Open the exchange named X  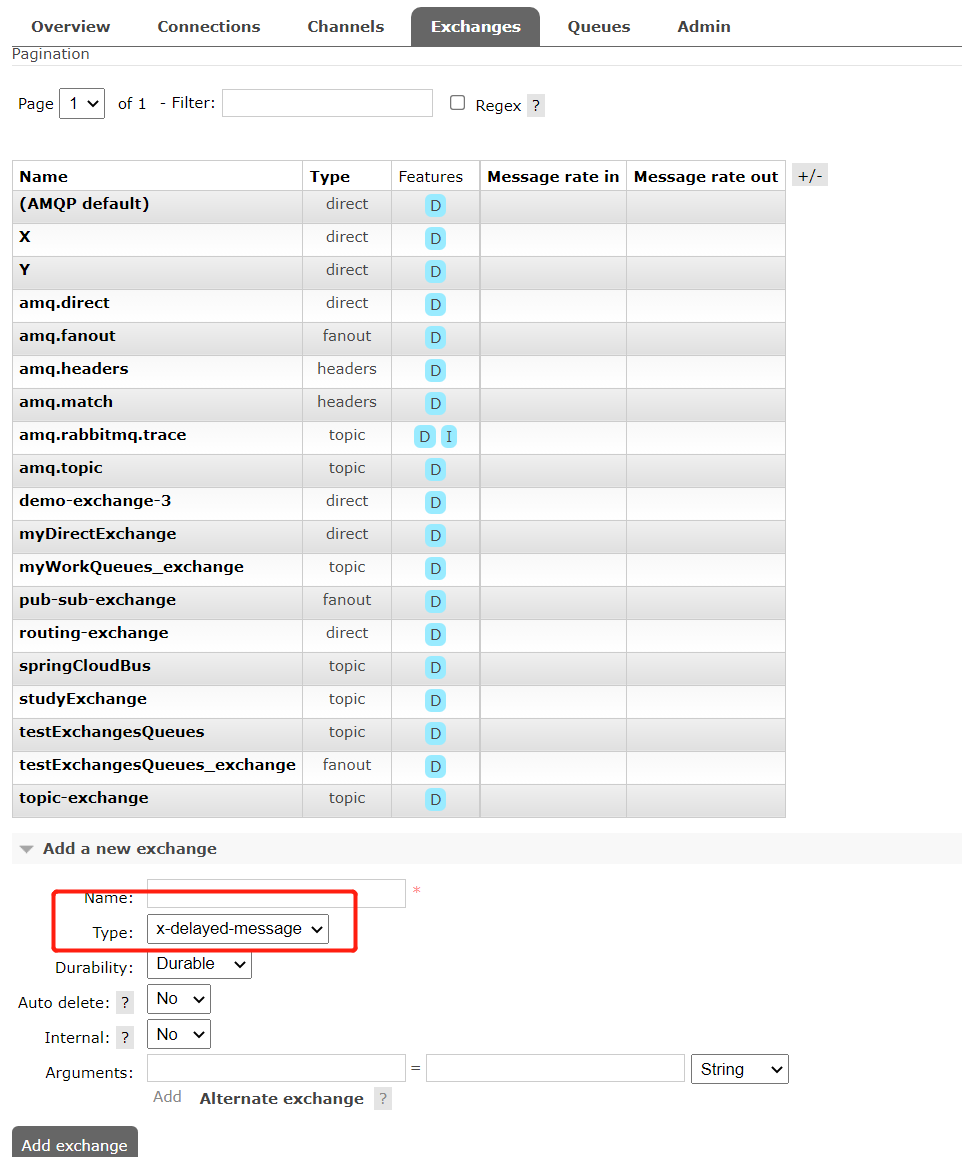coord(25,237)
